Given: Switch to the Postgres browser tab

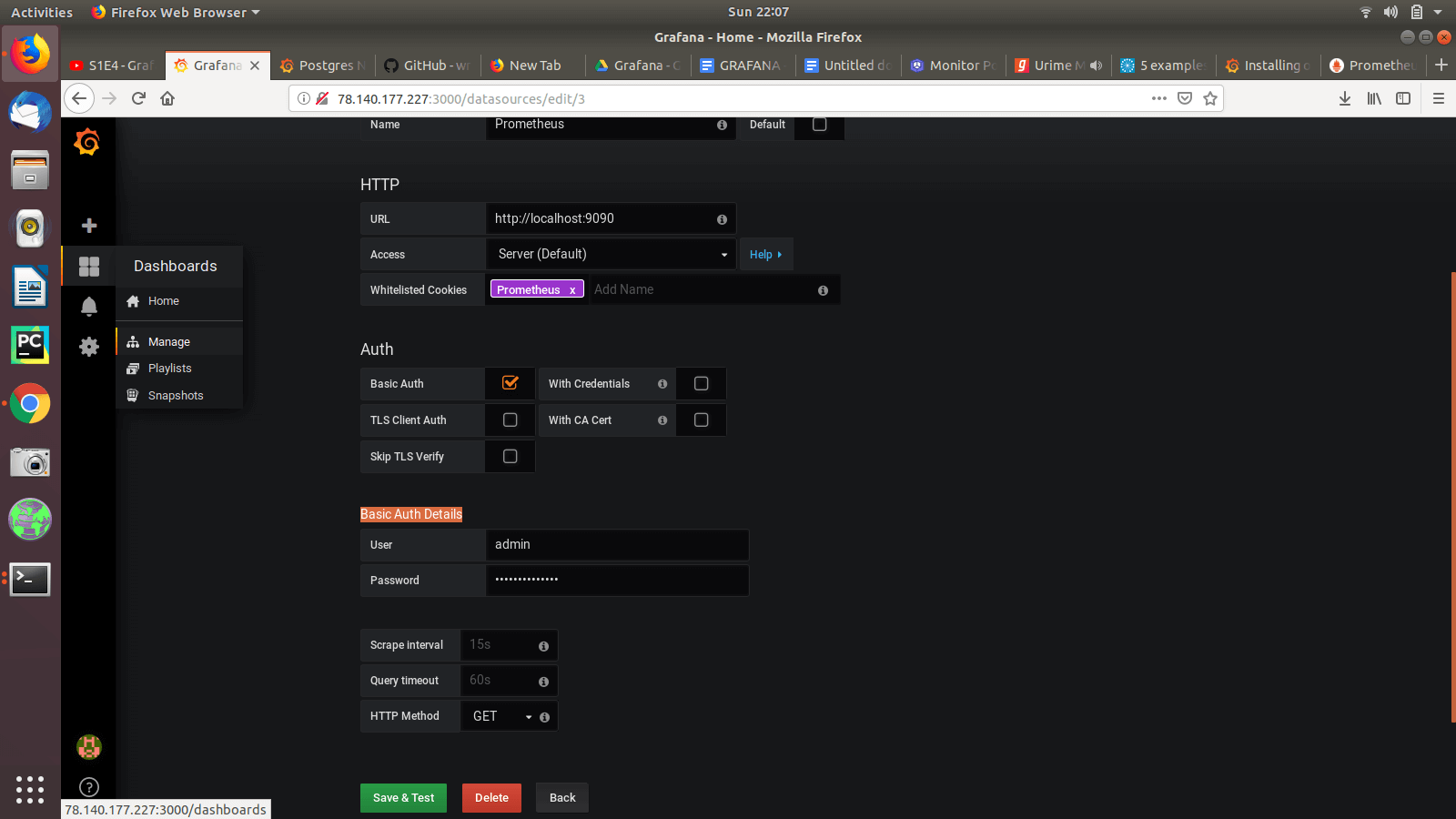Looking at the screenshot, I should coord(323,66).
